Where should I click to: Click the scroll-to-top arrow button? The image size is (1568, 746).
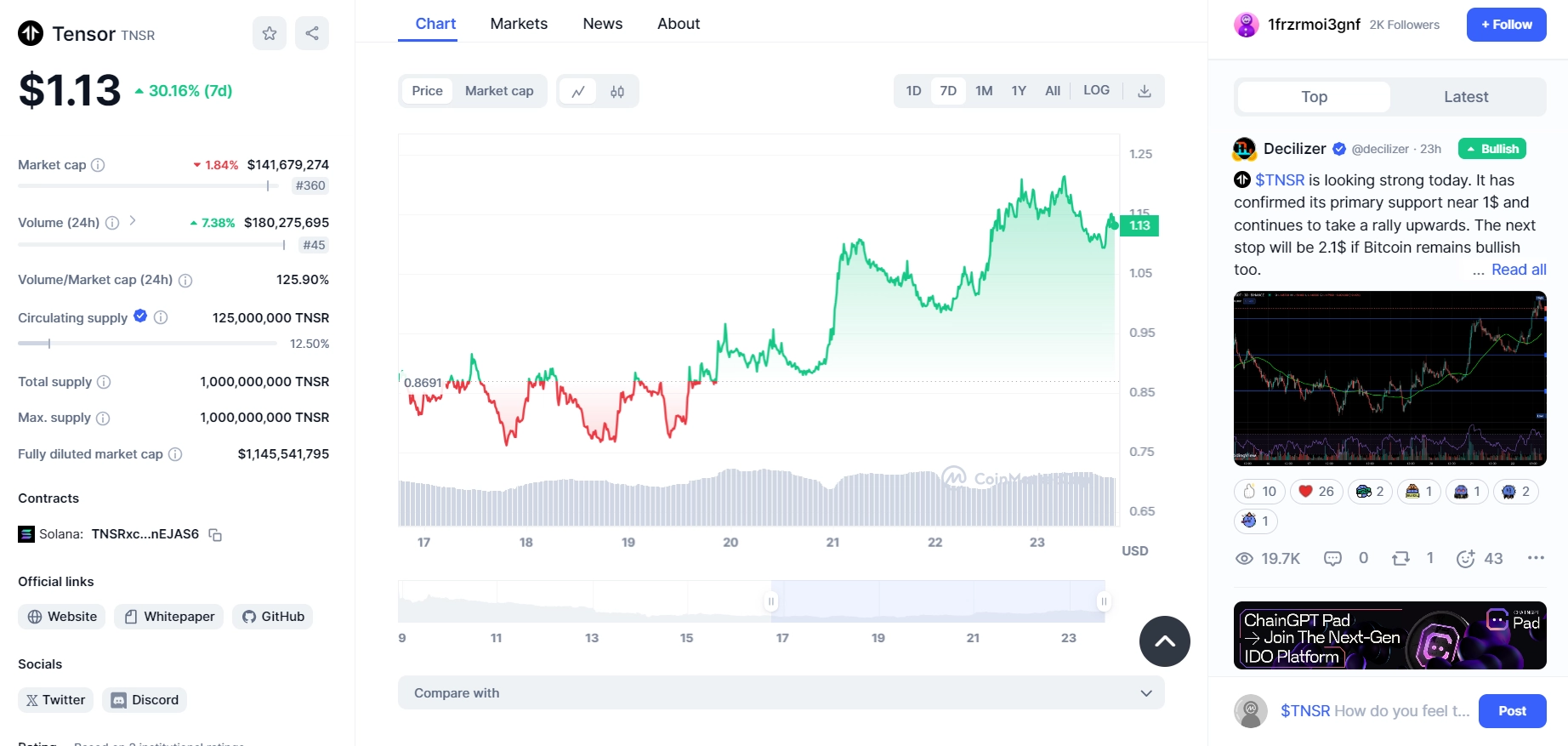tap(1165, 641)
